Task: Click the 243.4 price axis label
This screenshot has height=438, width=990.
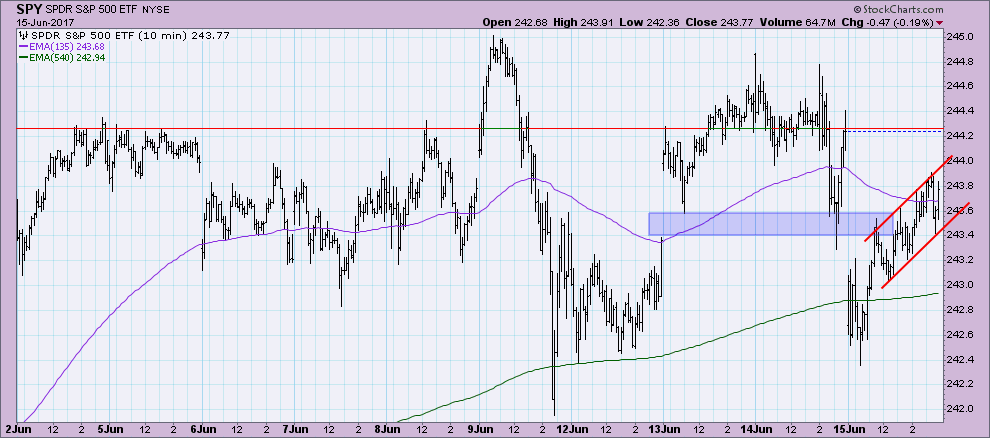Action: pyautogui.click(x=958, y=235)
